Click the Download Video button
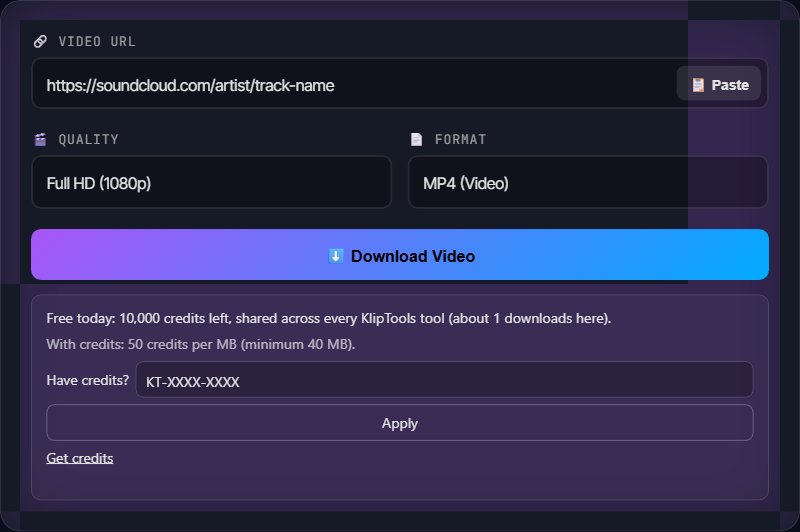This screenshot has width=800, height=532. [399, 255]
